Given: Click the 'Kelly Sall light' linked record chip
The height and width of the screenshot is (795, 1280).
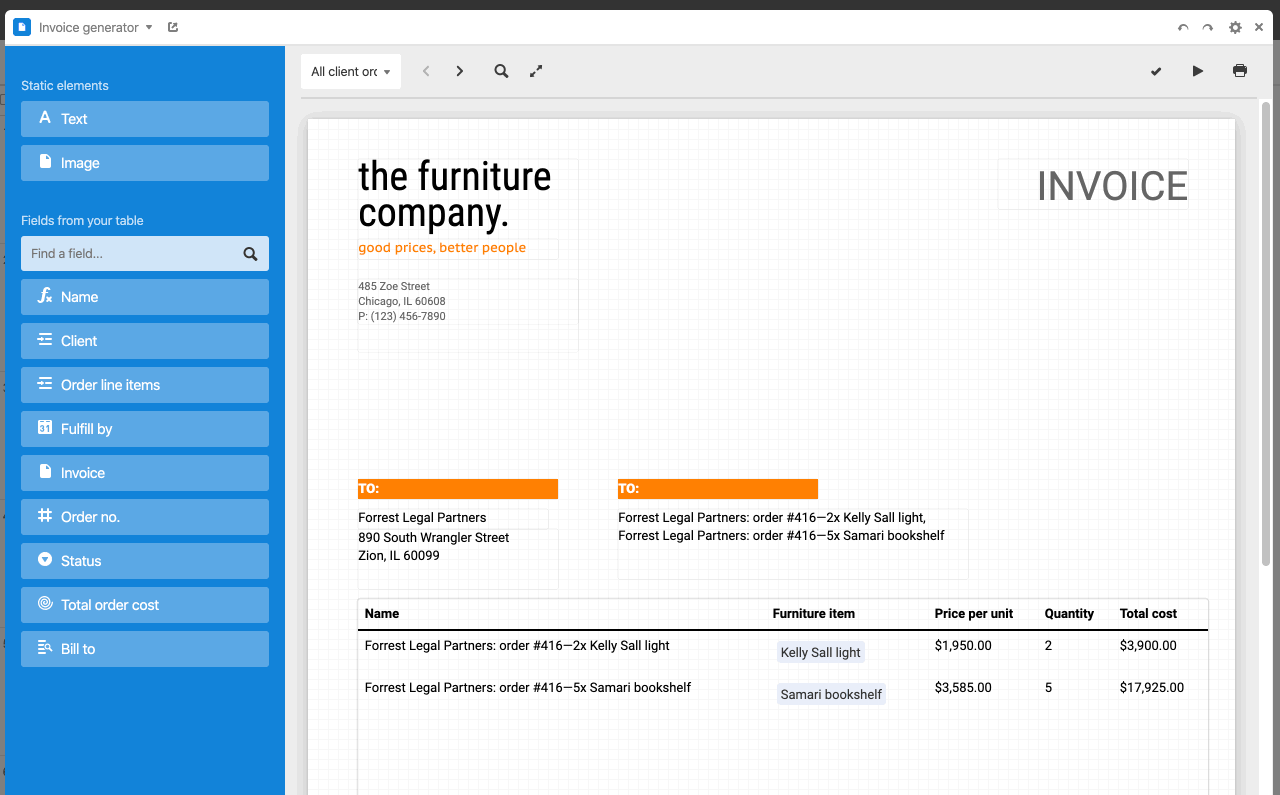Looking at the screenshot, I should point(821,653).
